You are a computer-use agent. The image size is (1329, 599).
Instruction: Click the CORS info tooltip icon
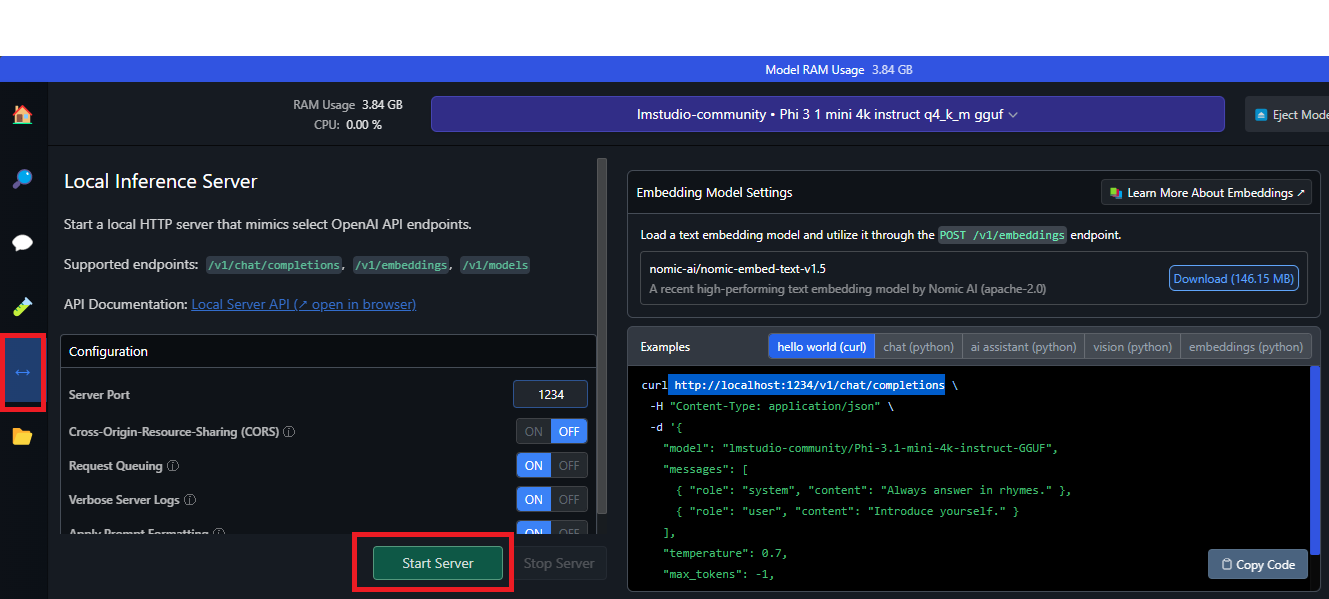tap(288, 431)
